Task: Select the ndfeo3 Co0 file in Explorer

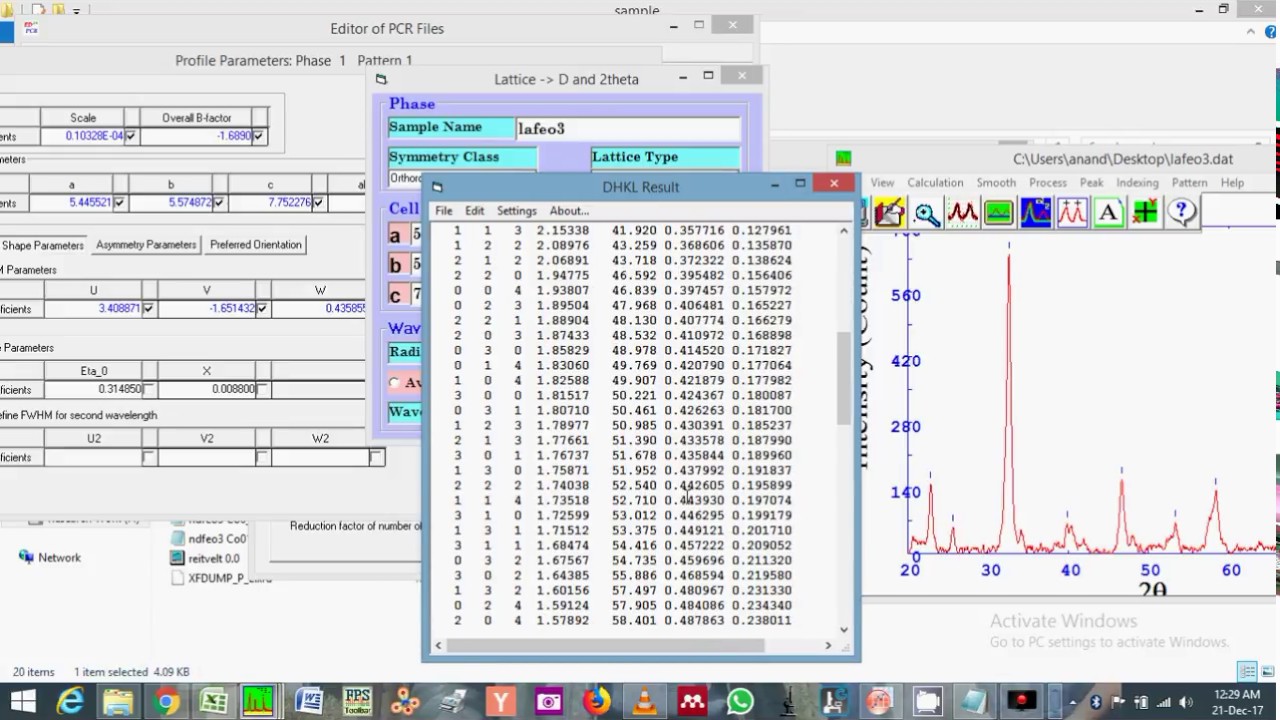Action: (x=208, y=538)
